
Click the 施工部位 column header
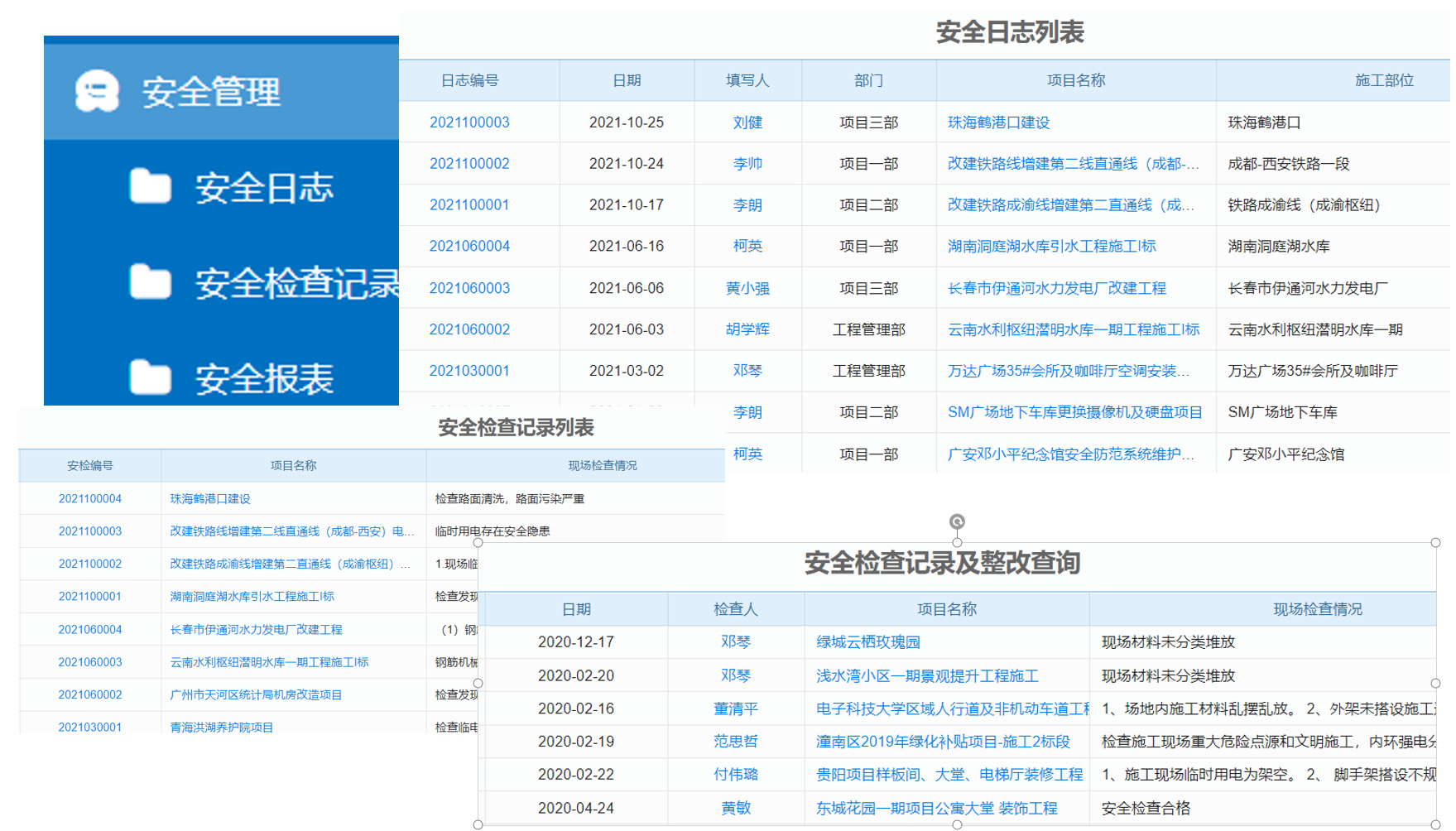(1383, 80)
